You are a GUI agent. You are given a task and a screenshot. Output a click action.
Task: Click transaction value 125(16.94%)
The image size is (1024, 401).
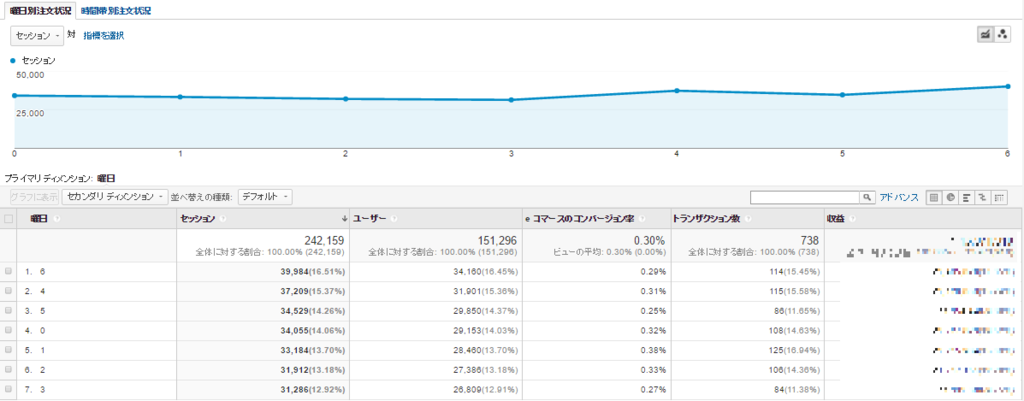click(x=795, y=349)
